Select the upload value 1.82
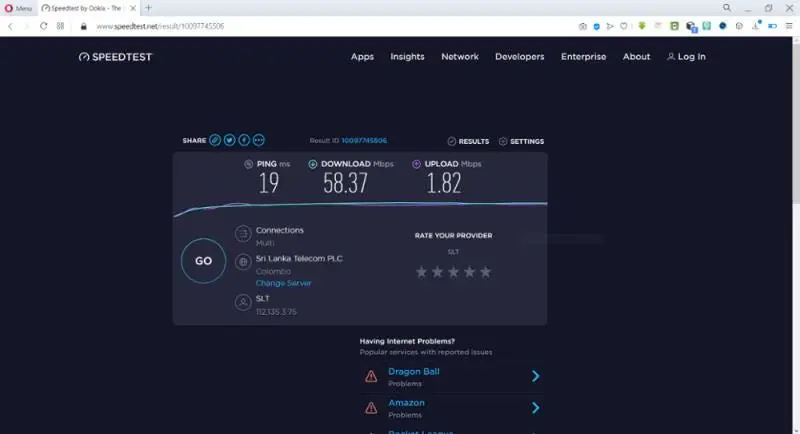The width and height of the screenshot is (800, 434). [444, 183]
